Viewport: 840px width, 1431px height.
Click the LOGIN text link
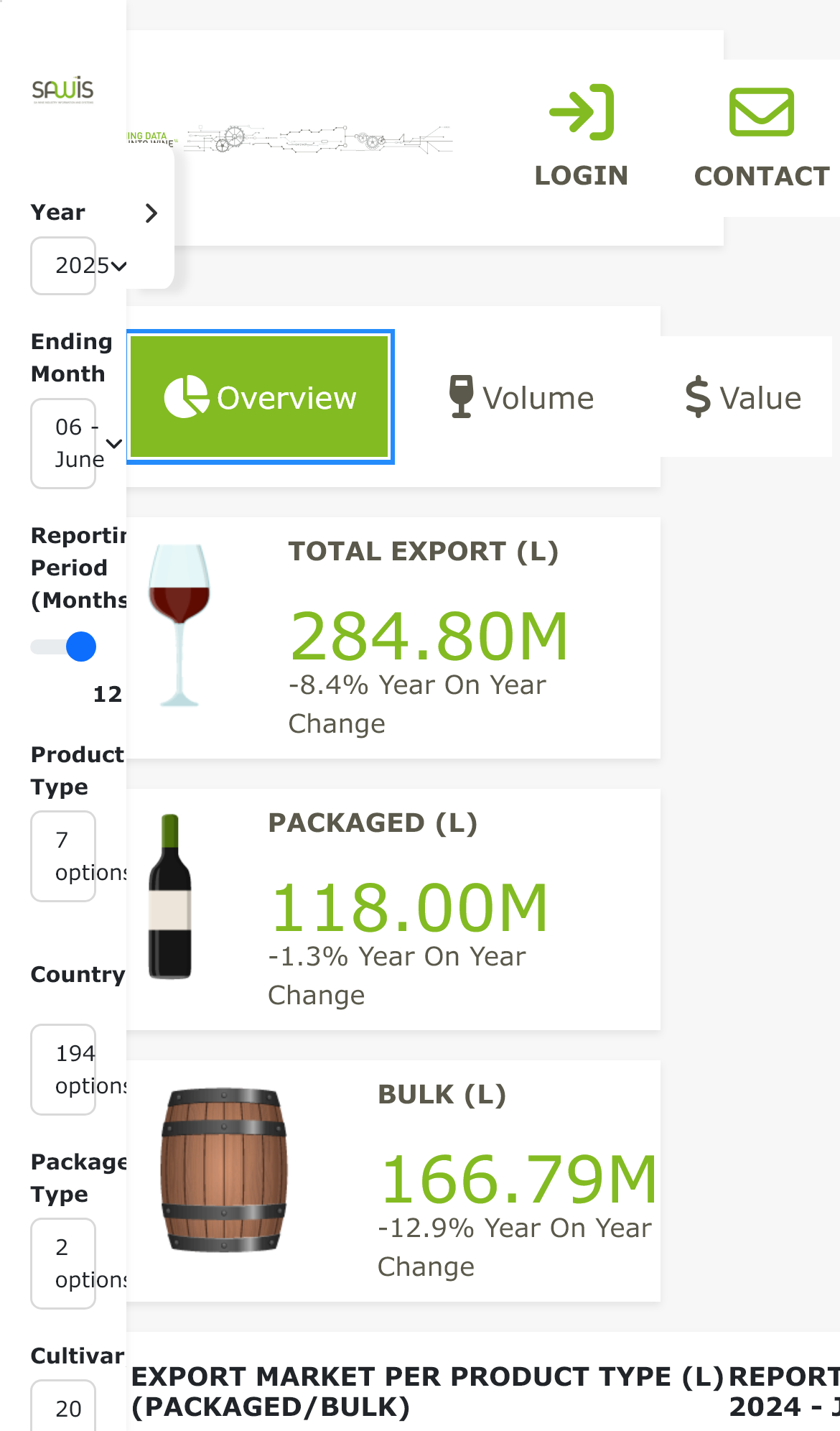[582, 176]
